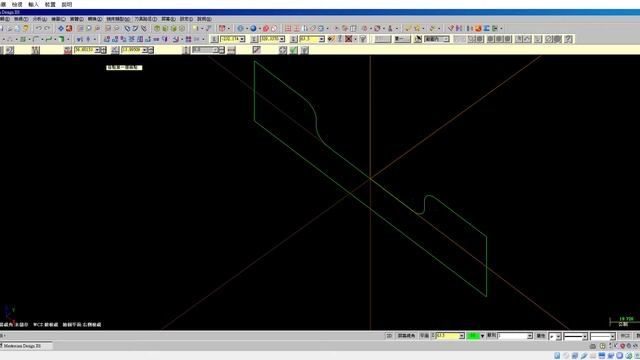Click the Mastercam Design taskbar button

point(26,346)
